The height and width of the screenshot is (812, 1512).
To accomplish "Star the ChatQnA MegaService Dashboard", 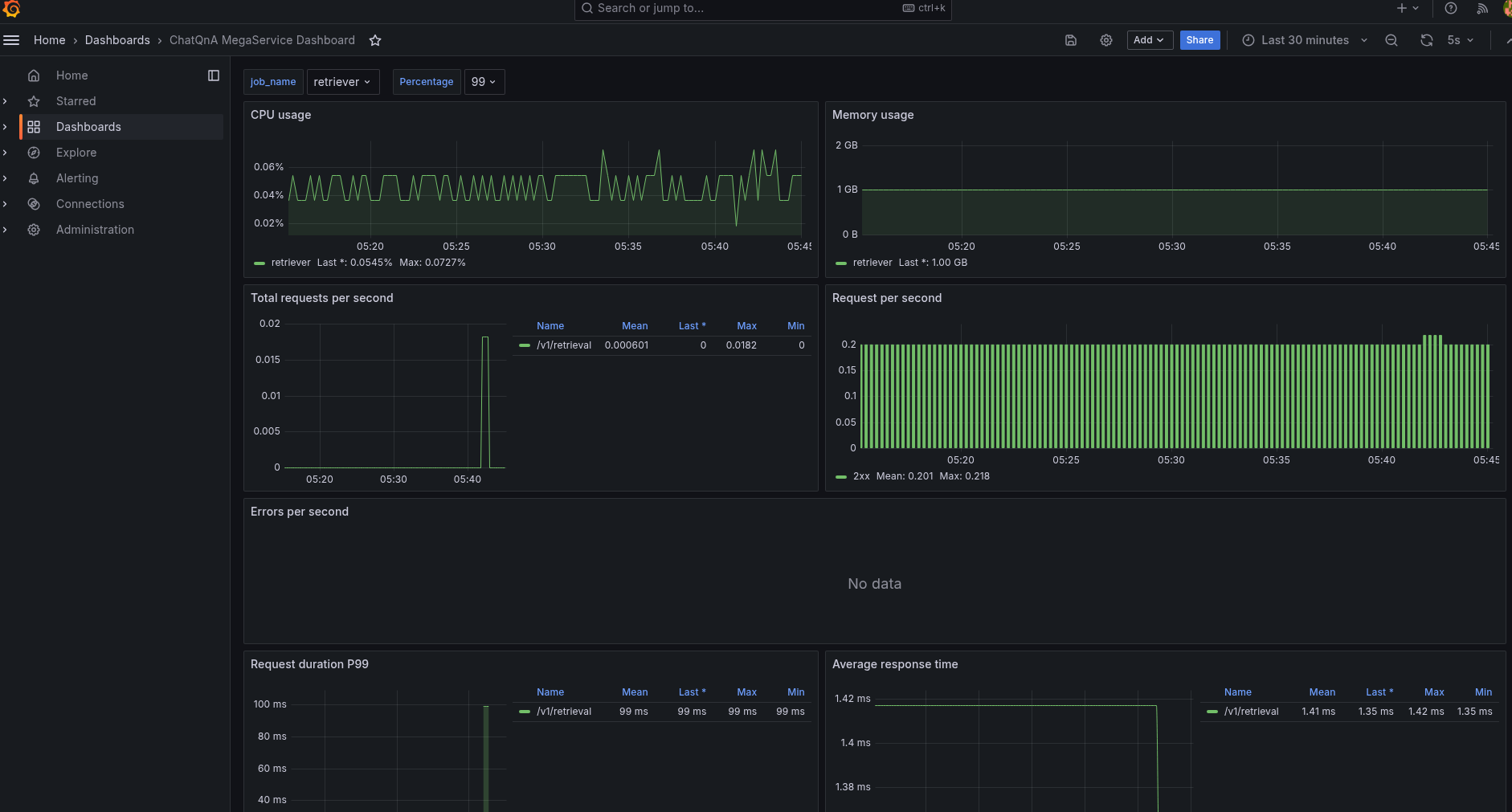I will pyautogui.click(x=375, y=40).
